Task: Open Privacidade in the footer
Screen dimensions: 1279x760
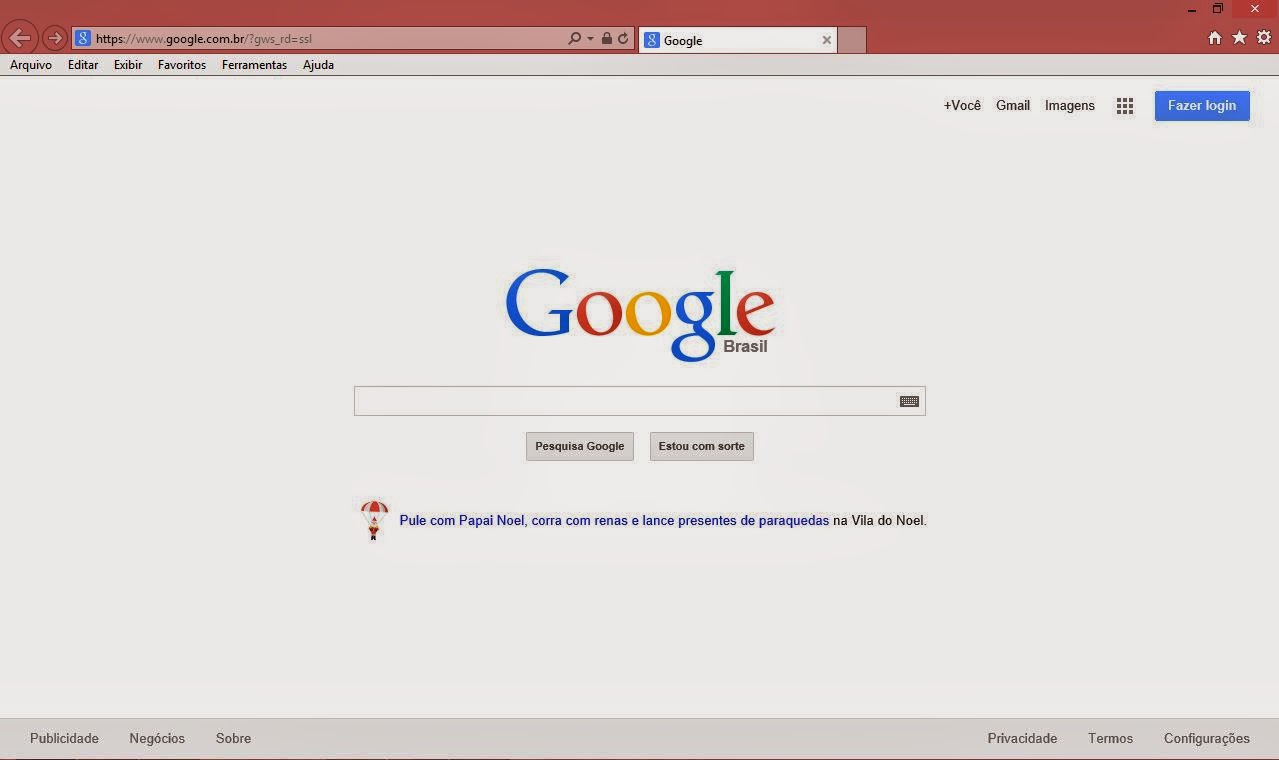Action: pos(1022,738)
